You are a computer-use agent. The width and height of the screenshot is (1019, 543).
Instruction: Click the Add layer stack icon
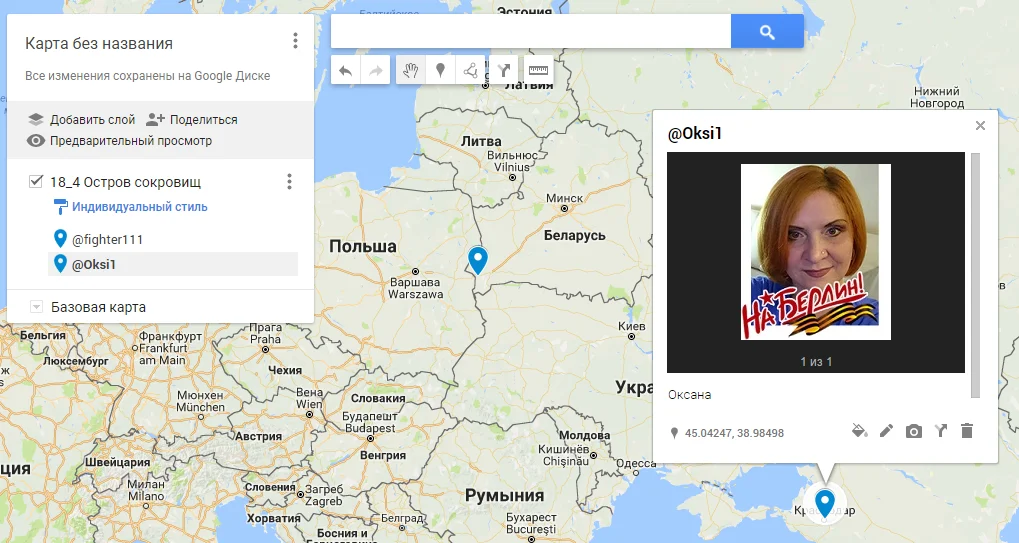coord(36,120)
